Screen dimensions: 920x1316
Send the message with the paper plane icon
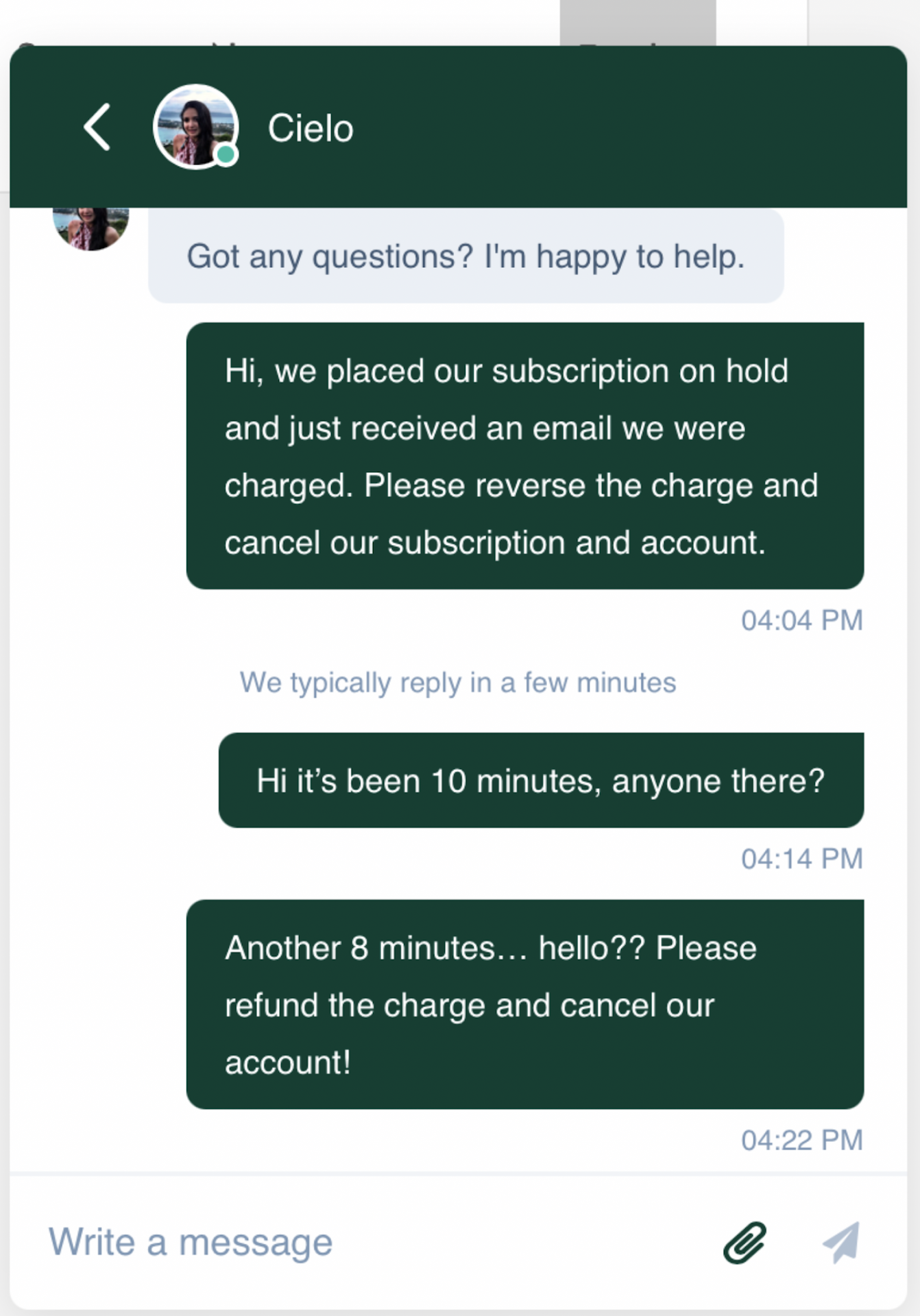click(x=841, y=1242)
